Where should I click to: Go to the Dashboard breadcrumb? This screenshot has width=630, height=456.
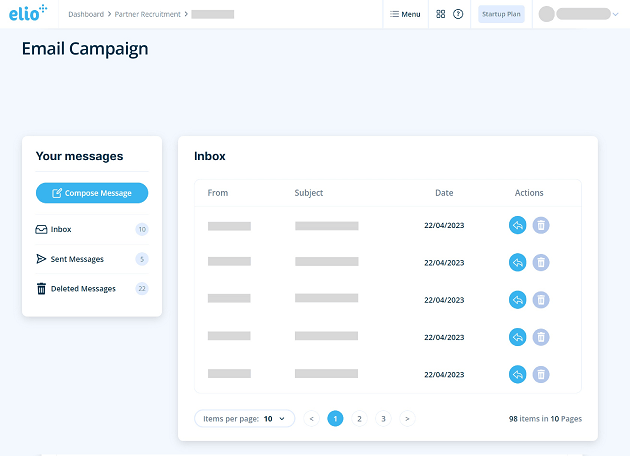[x=85, y=14]
